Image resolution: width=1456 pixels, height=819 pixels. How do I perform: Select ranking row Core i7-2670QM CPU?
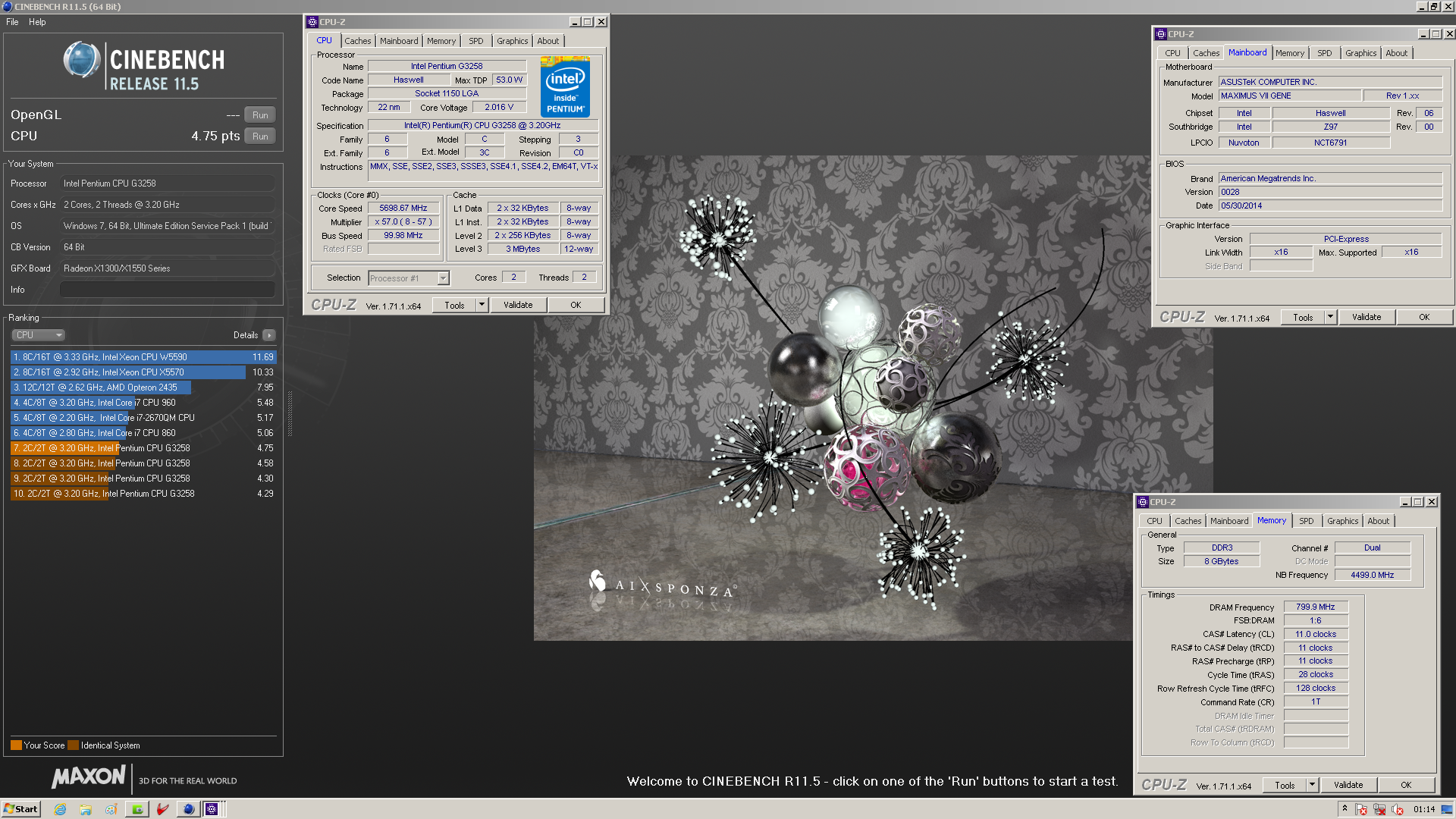pos(143,418)
